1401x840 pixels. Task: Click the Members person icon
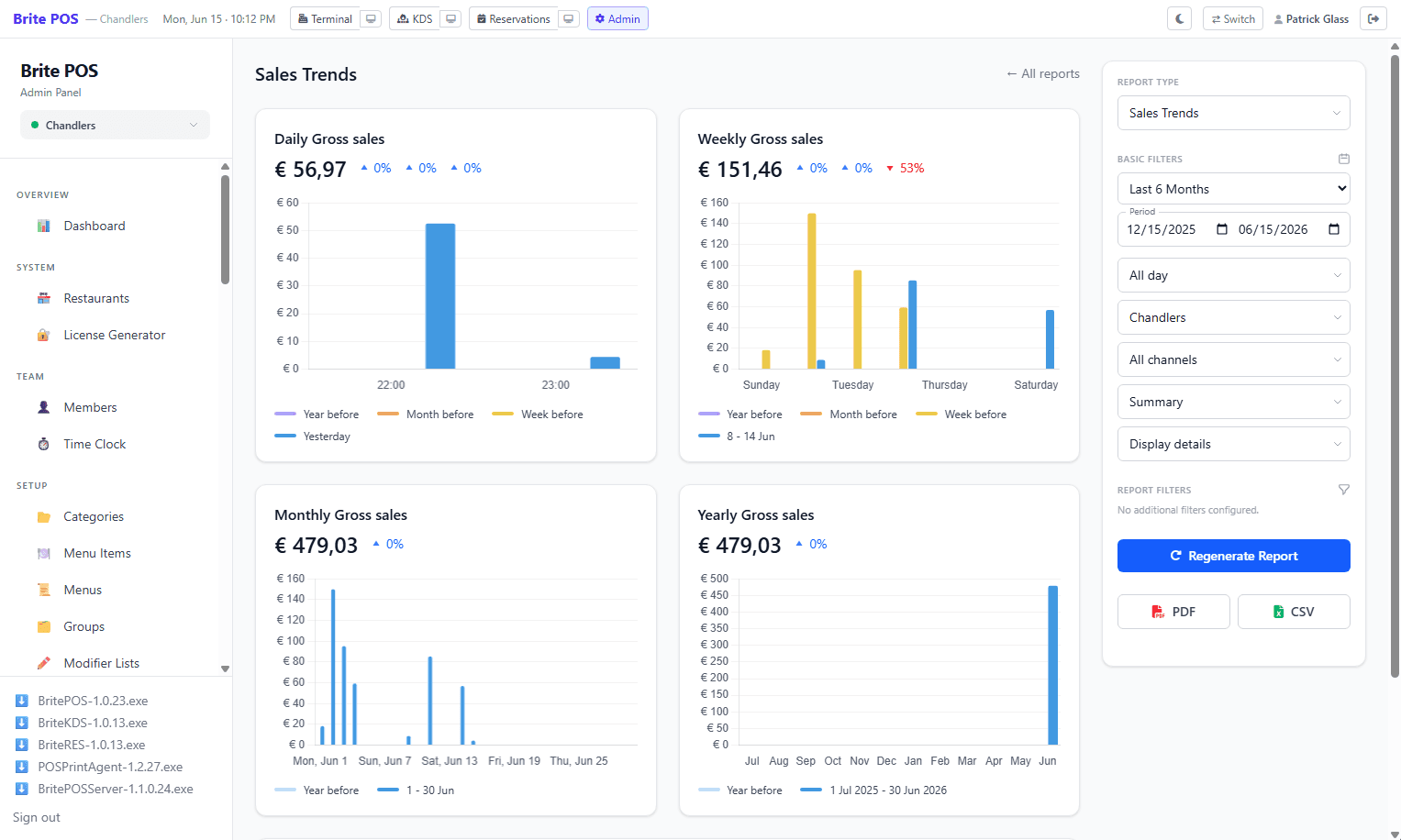(x=43, y=407)
